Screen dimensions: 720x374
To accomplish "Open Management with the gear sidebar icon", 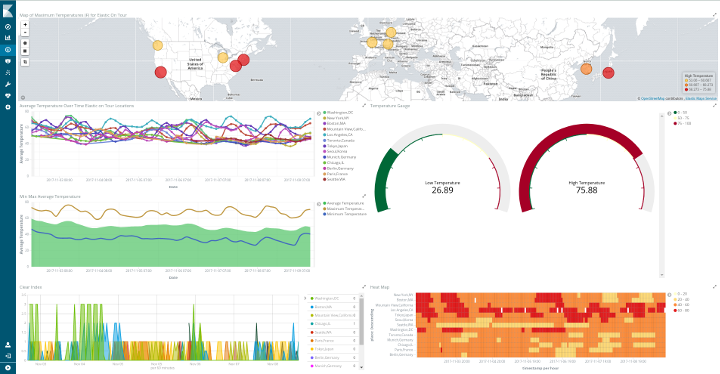I will 7,107.
